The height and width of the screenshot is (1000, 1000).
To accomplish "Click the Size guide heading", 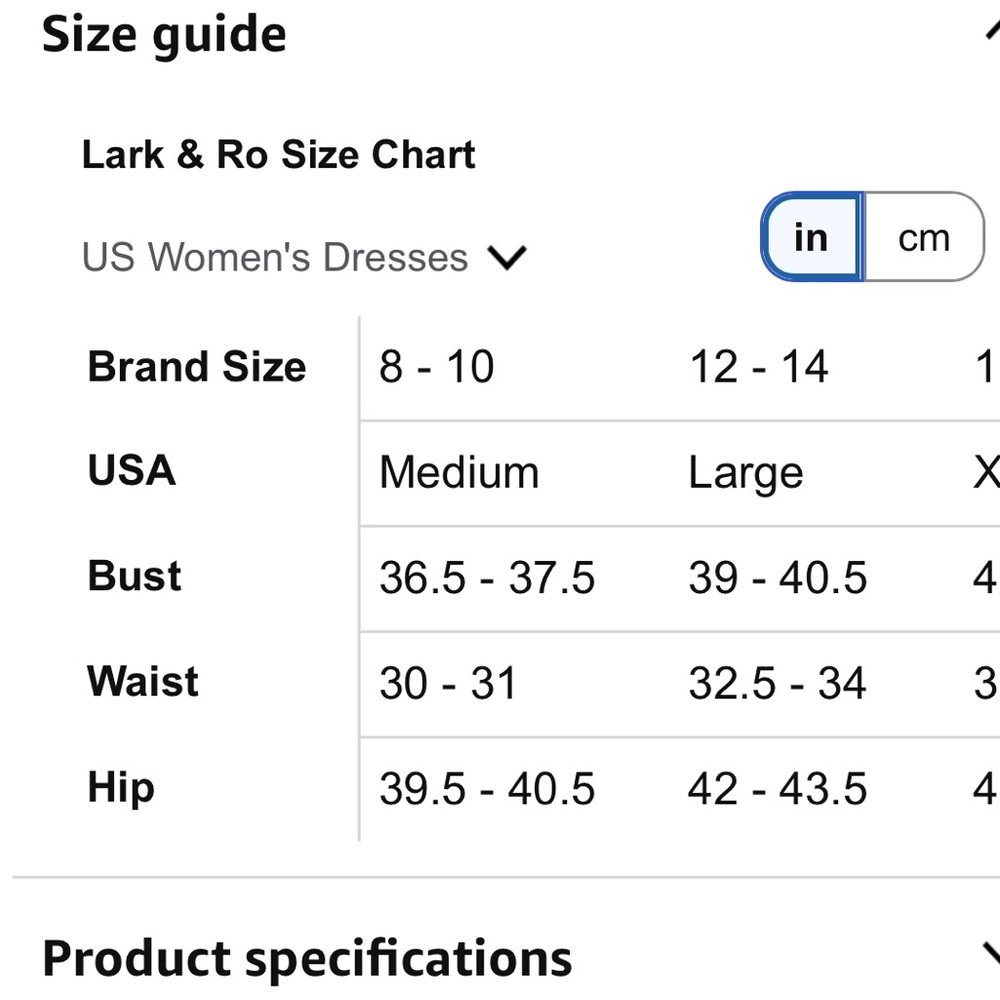I will pos(164,34).
